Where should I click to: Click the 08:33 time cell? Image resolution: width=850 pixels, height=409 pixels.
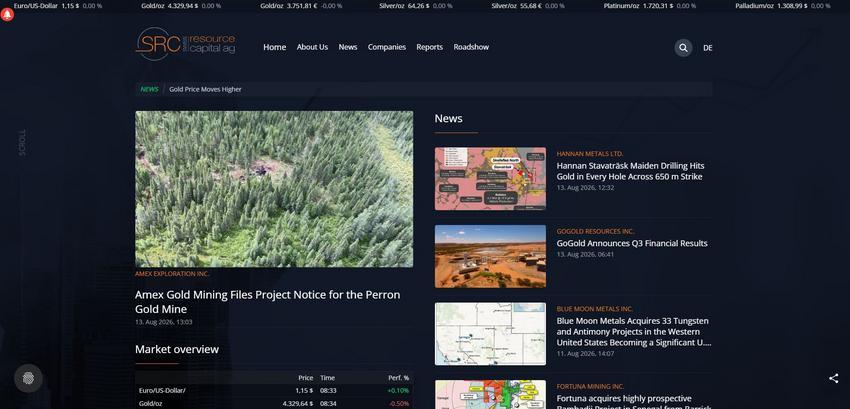click(328, 391)
